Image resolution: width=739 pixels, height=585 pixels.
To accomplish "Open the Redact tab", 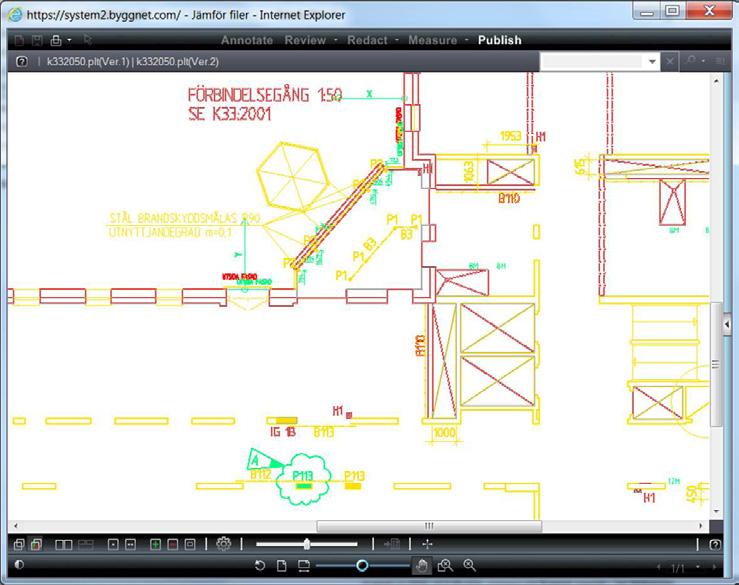I will [x=367, y=40].
